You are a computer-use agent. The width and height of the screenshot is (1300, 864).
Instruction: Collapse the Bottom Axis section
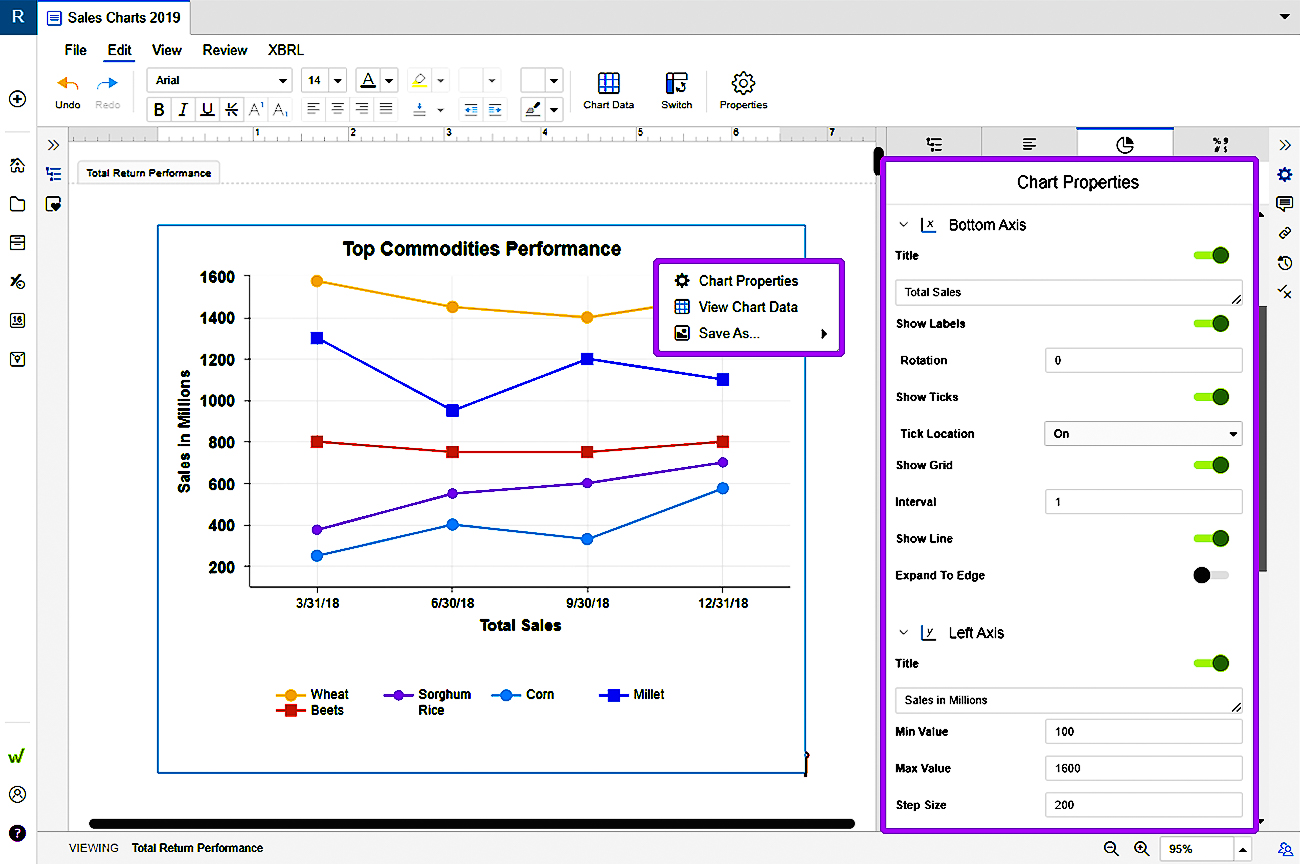tap(904, 225)
